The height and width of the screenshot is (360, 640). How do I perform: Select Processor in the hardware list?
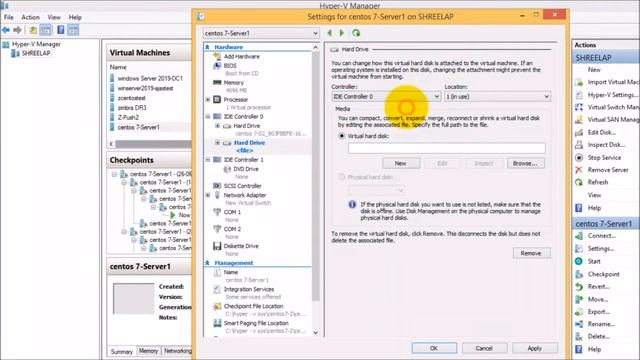point(236,100)
